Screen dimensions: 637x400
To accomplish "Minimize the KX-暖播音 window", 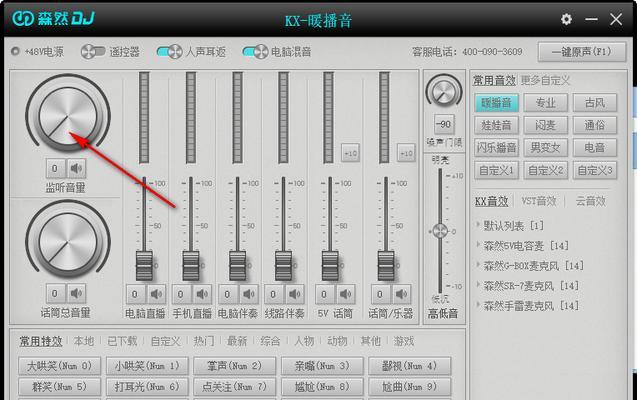I will pyautogui.click(x=591, y=19).
